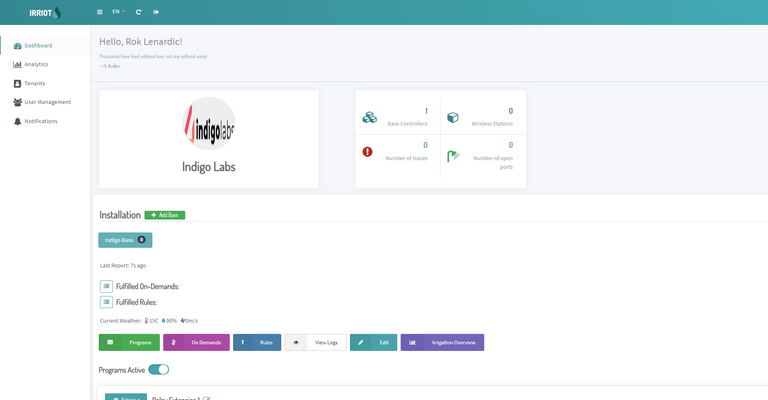Click the 15C temperature reading

click(x=151, y=321)
